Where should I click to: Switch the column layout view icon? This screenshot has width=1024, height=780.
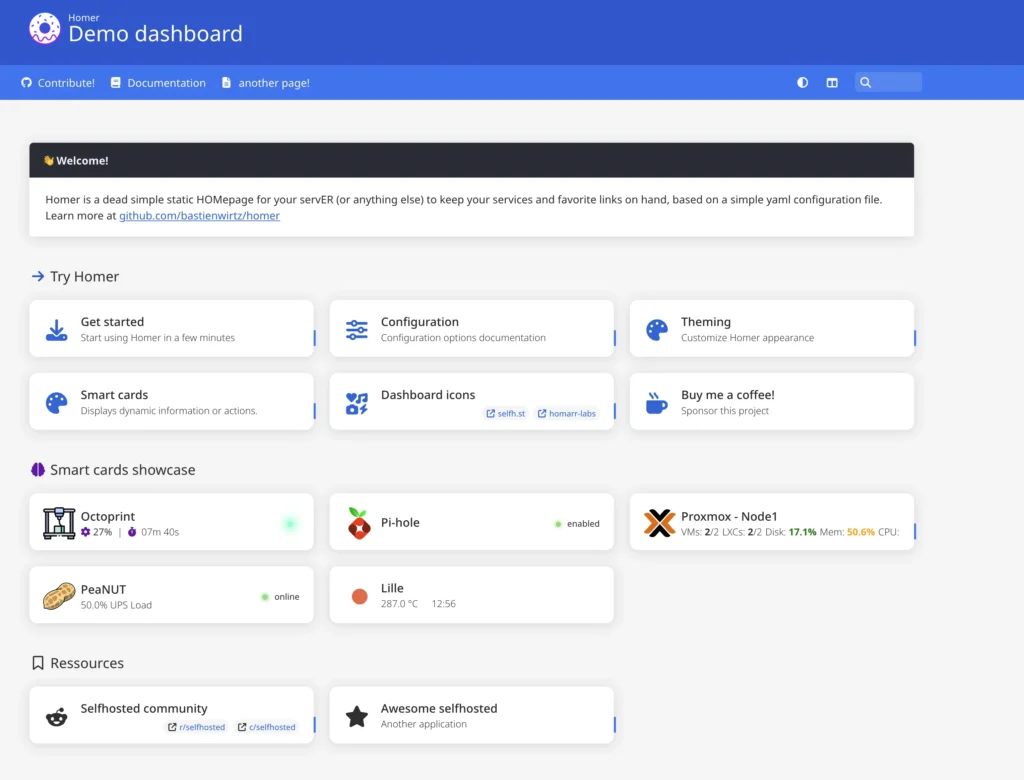pos(832,83)
